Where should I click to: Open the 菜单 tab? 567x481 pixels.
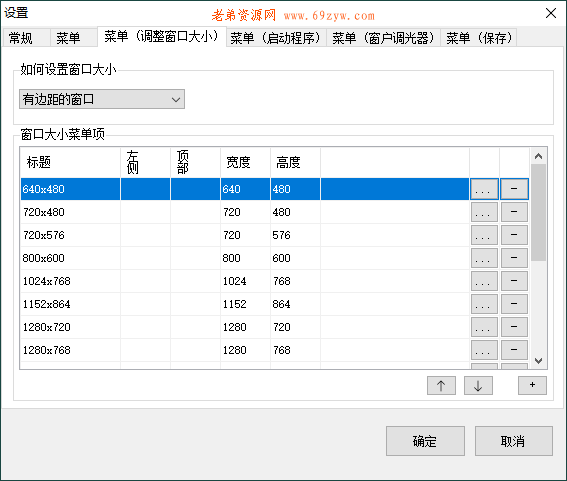point(74,38)
